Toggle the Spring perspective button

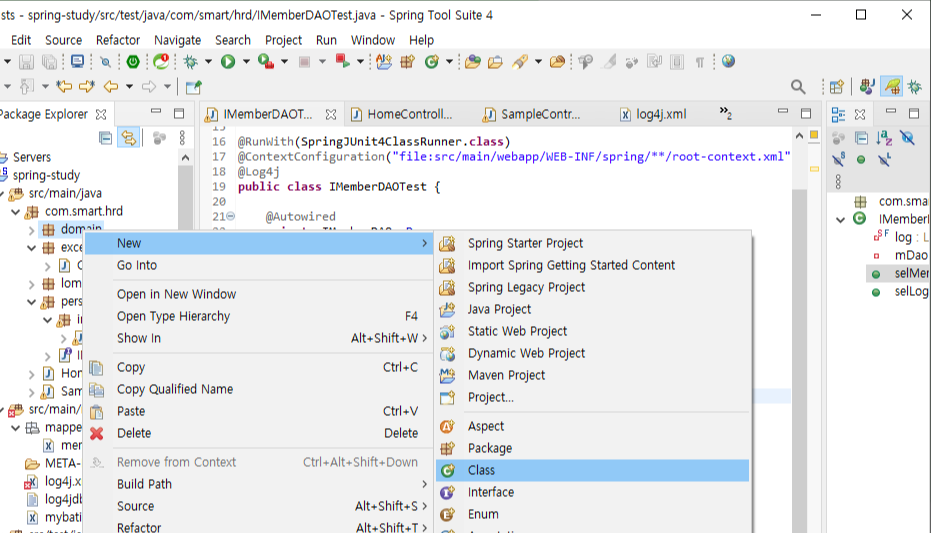(x=892, y=87)
